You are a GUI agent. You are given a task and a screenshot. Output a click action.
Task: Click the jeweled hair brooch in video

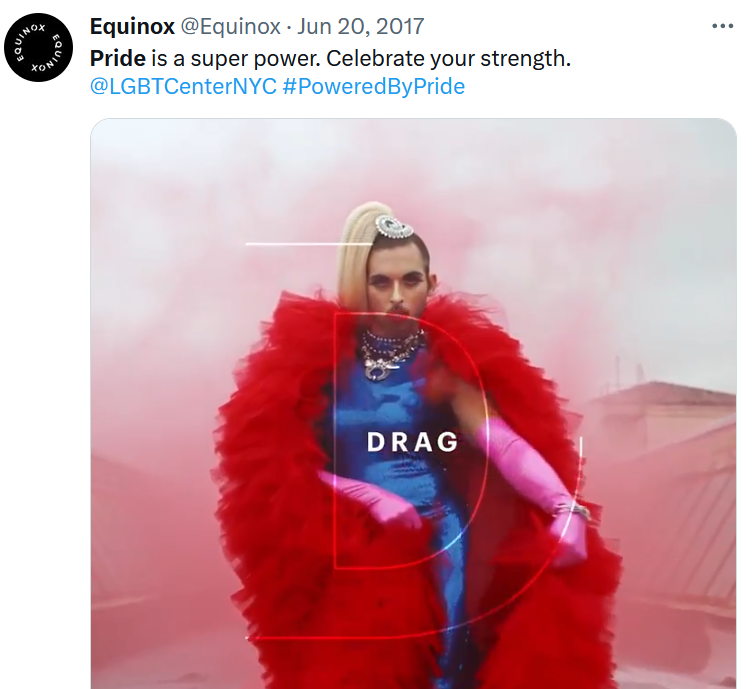(x=394, y=226)
